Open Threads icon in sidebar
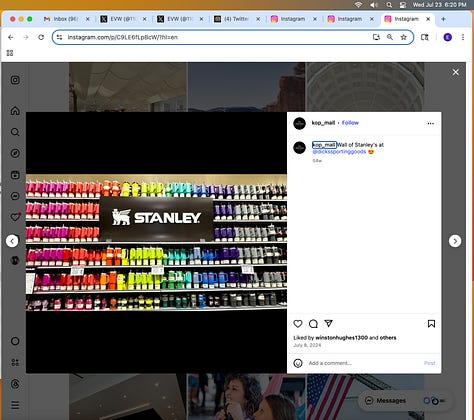 (15, 384)
